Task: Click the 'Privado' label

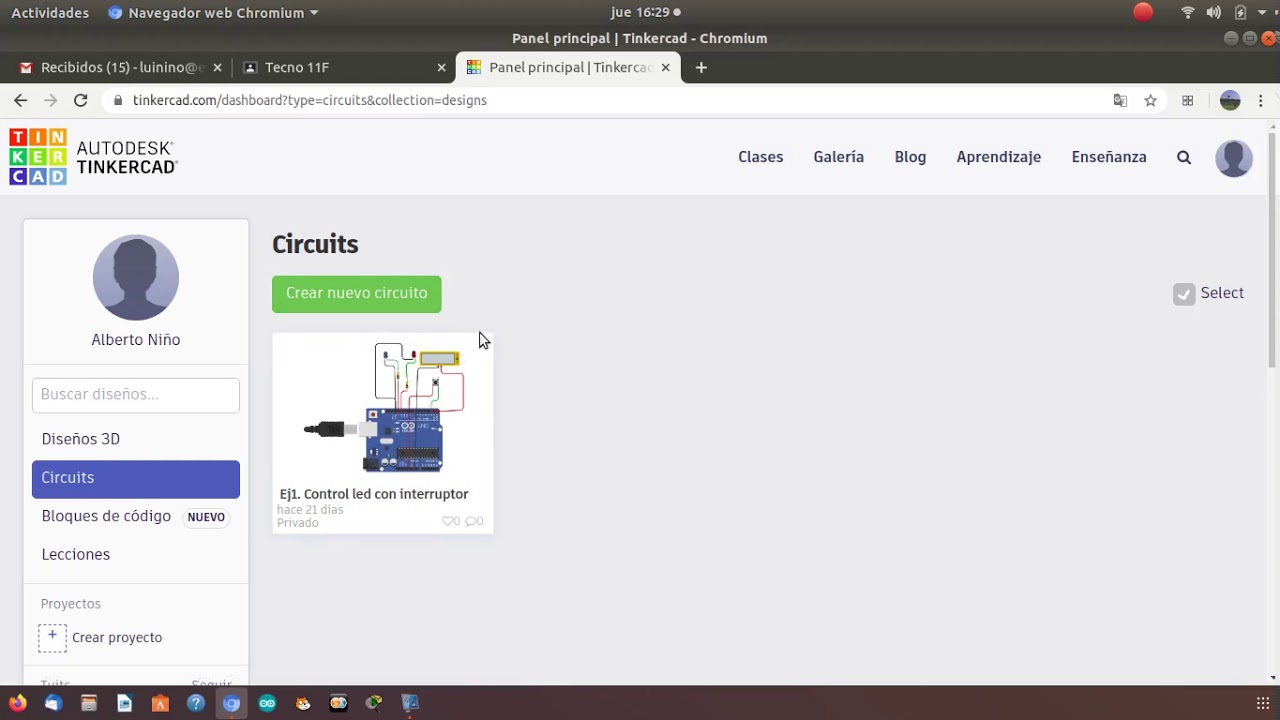Action: pos(298,523)
